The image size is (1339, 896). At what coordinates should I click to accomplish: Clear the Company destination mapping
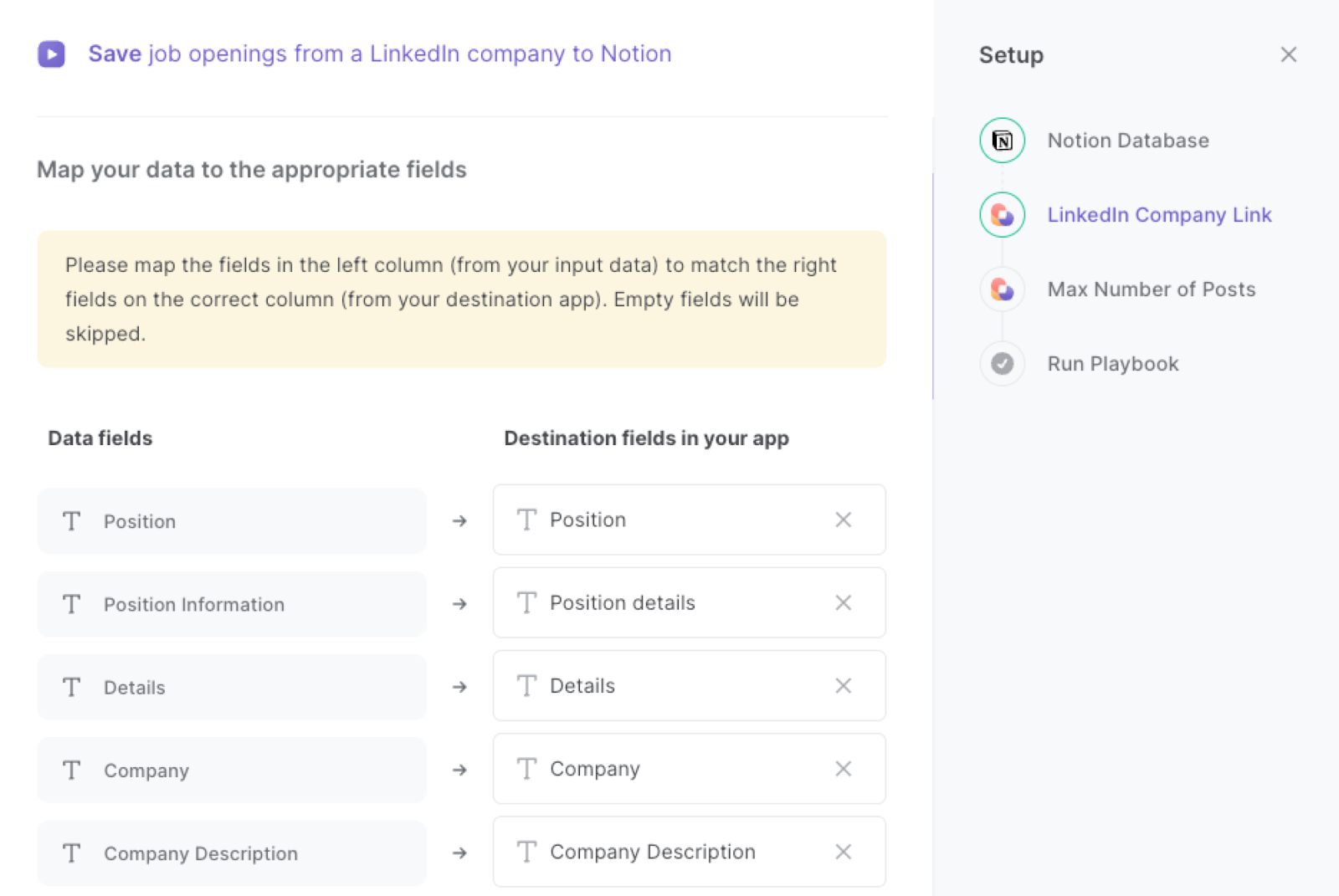tap(843, 769)
